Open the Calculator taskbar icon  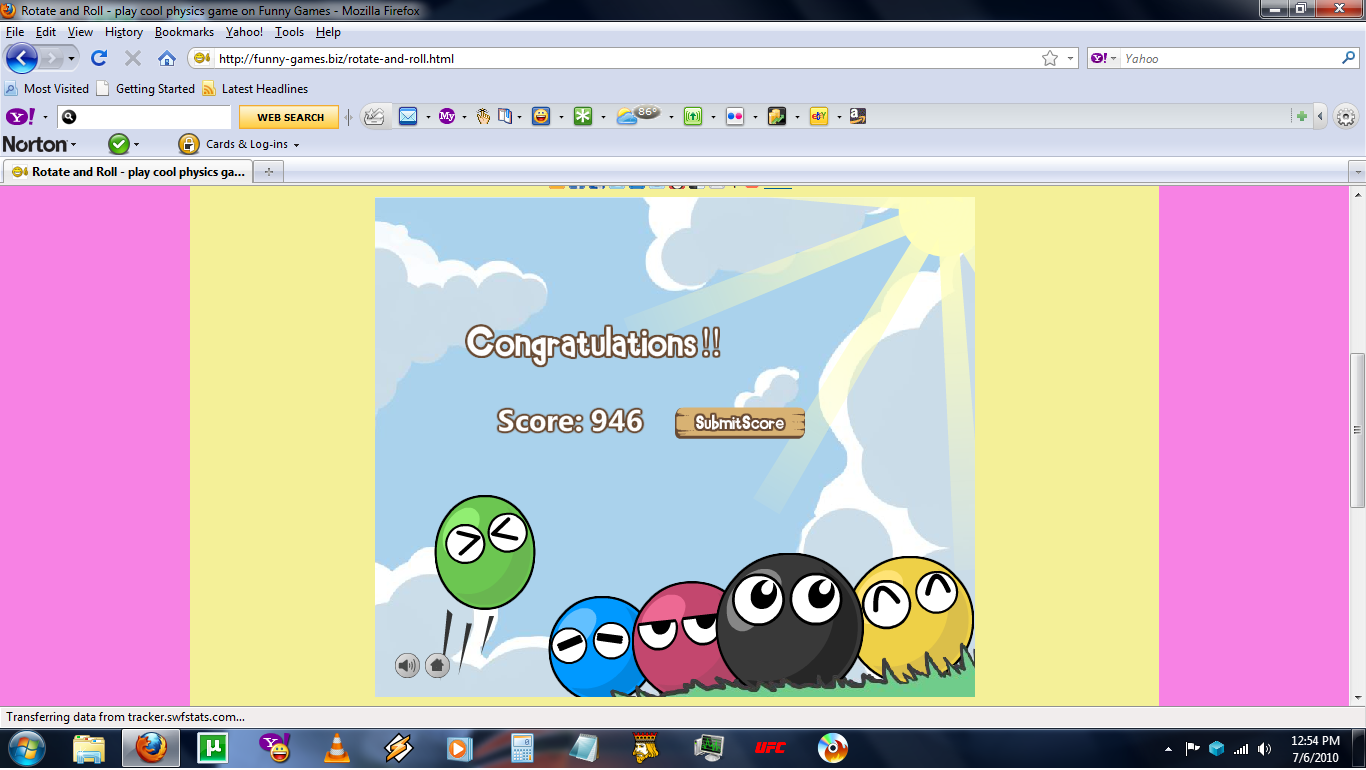(x=522, y=748)
